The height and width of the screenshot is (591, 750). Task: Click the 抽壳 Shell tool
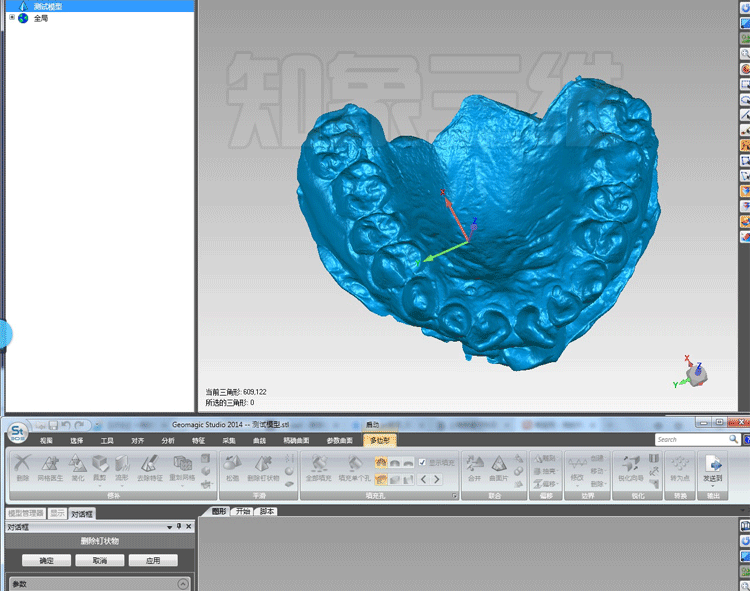pos(544,471)
